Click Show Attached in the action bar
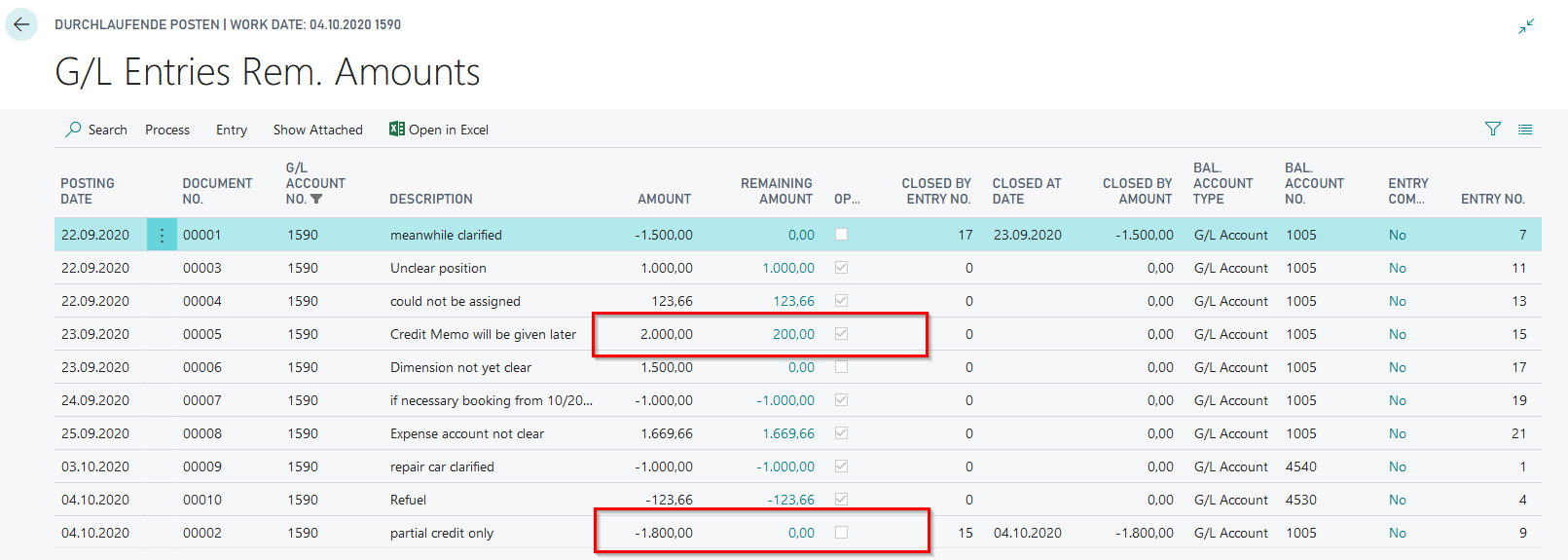This screenshot has height=560, width=1568. click(317, 130)
